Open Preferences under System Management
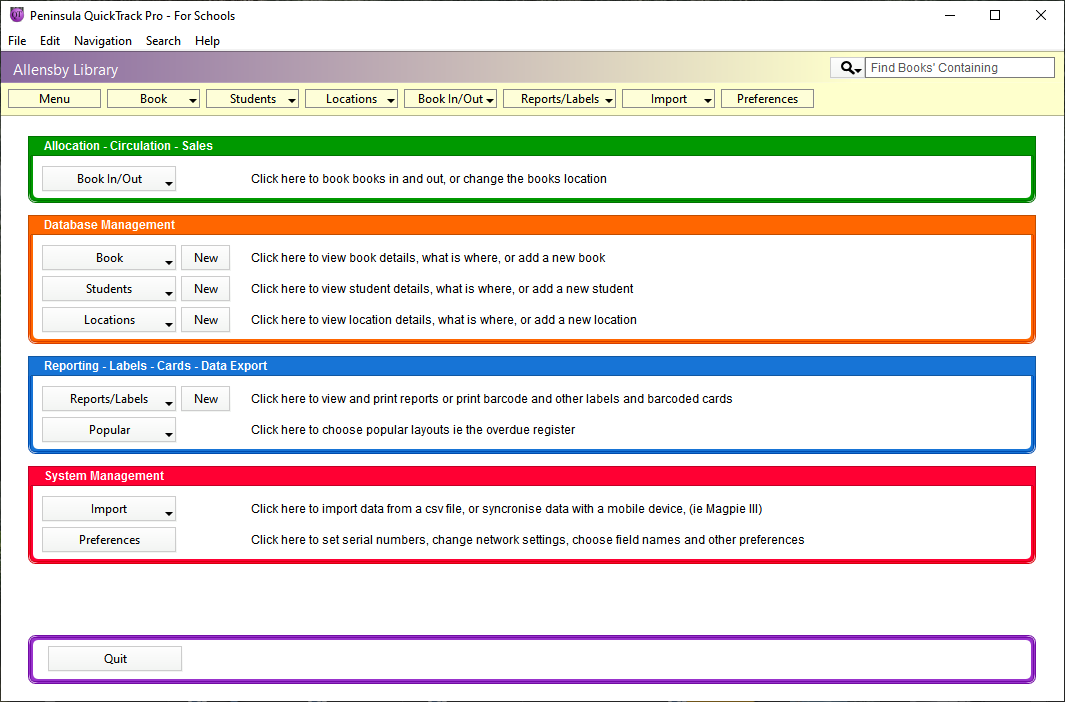Screen dimensions: 1065x702 pyautogui.click(x=109, y=540)
